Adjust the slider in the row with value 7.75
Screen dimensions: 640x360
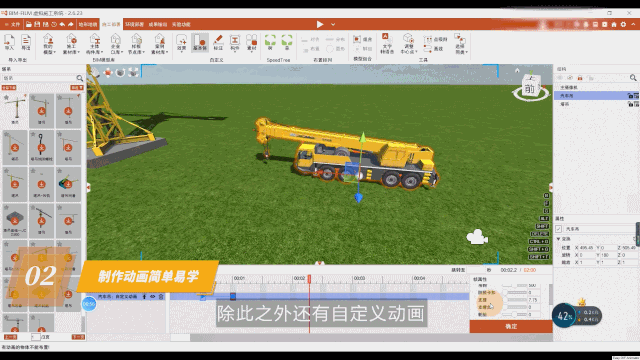[514, 300]
